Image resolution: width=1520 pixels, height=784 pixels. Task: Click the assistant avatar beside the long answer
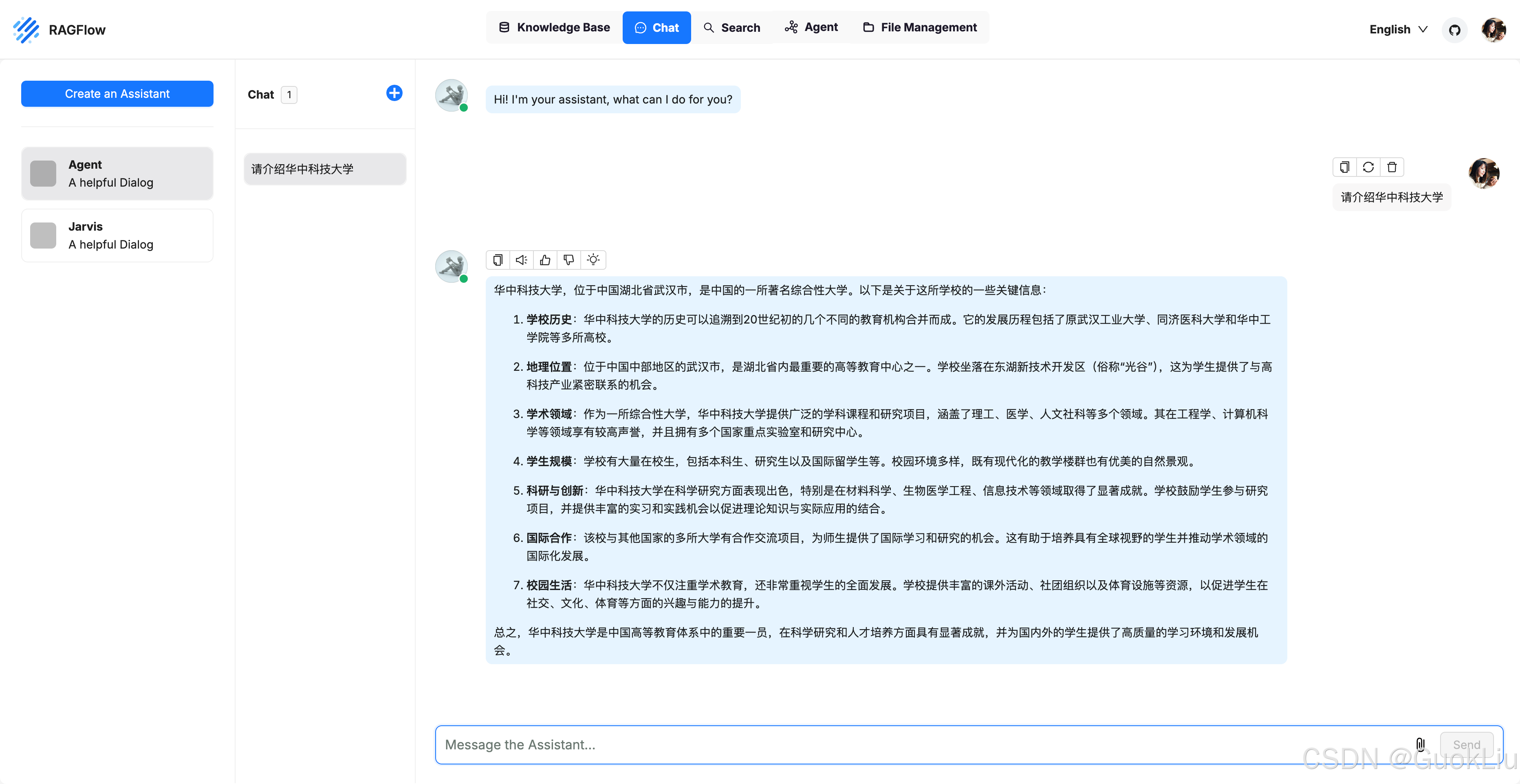(x=452, y=266)
